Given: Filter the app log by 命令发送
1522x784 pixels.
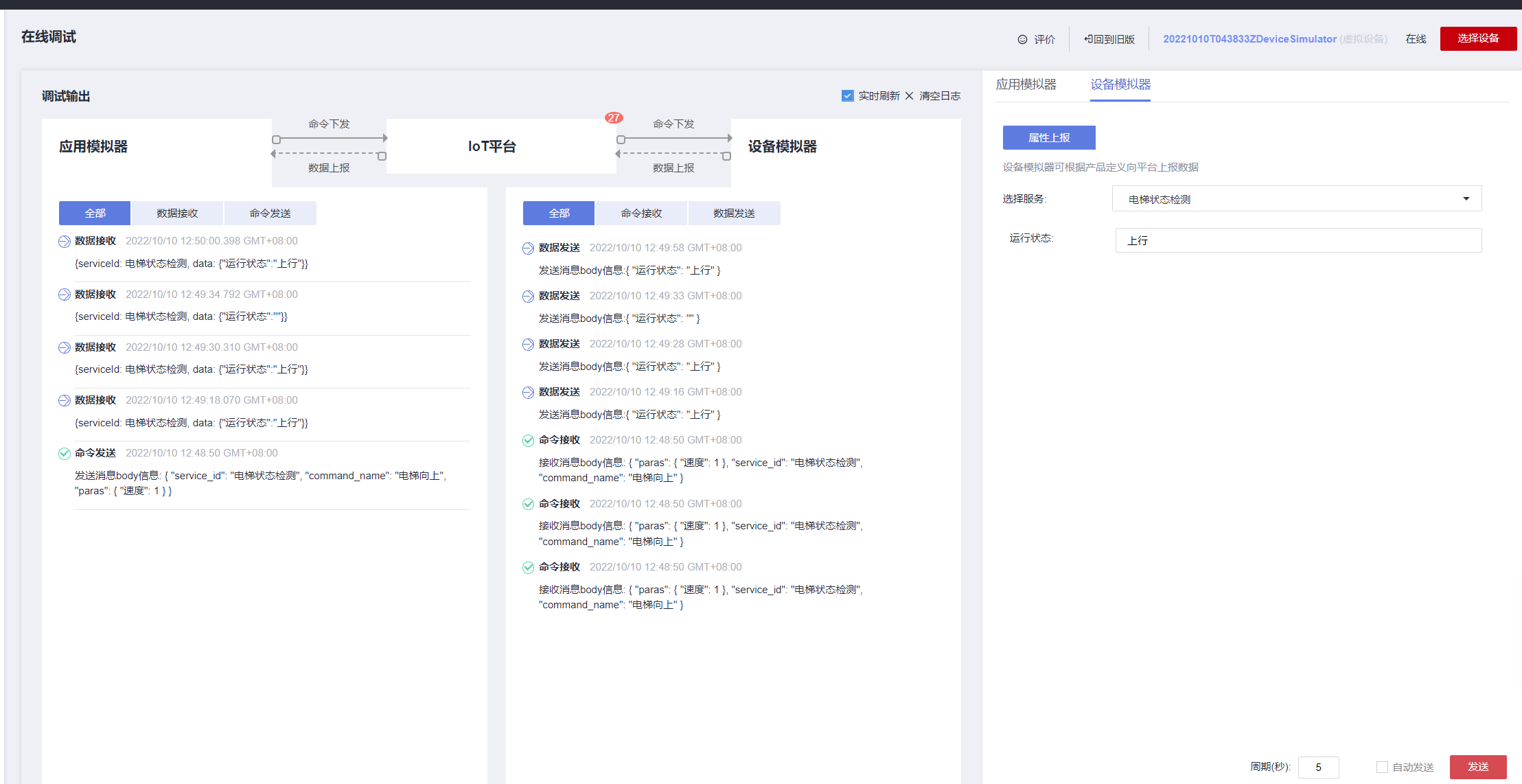Looking at the screenshot, I should pos(270,214).
